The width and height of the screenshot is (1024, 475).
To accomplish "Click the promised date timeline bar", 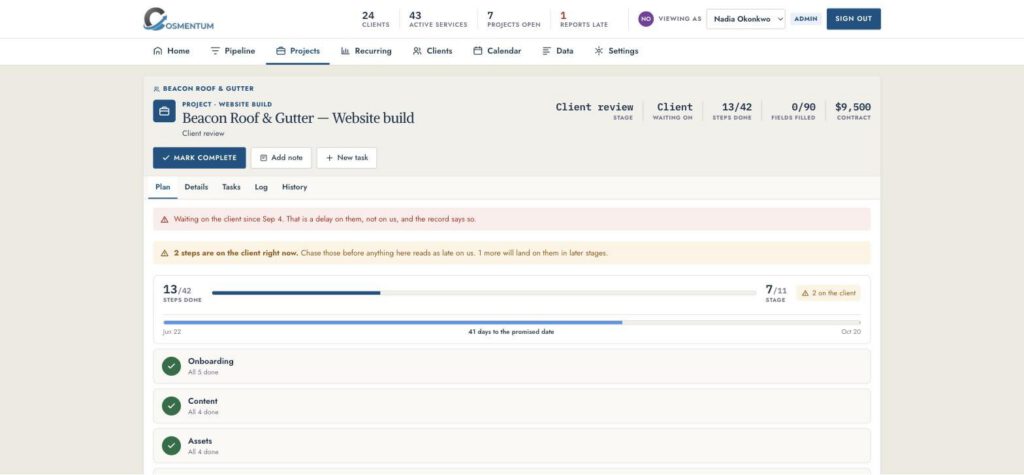I will (511, 322).
